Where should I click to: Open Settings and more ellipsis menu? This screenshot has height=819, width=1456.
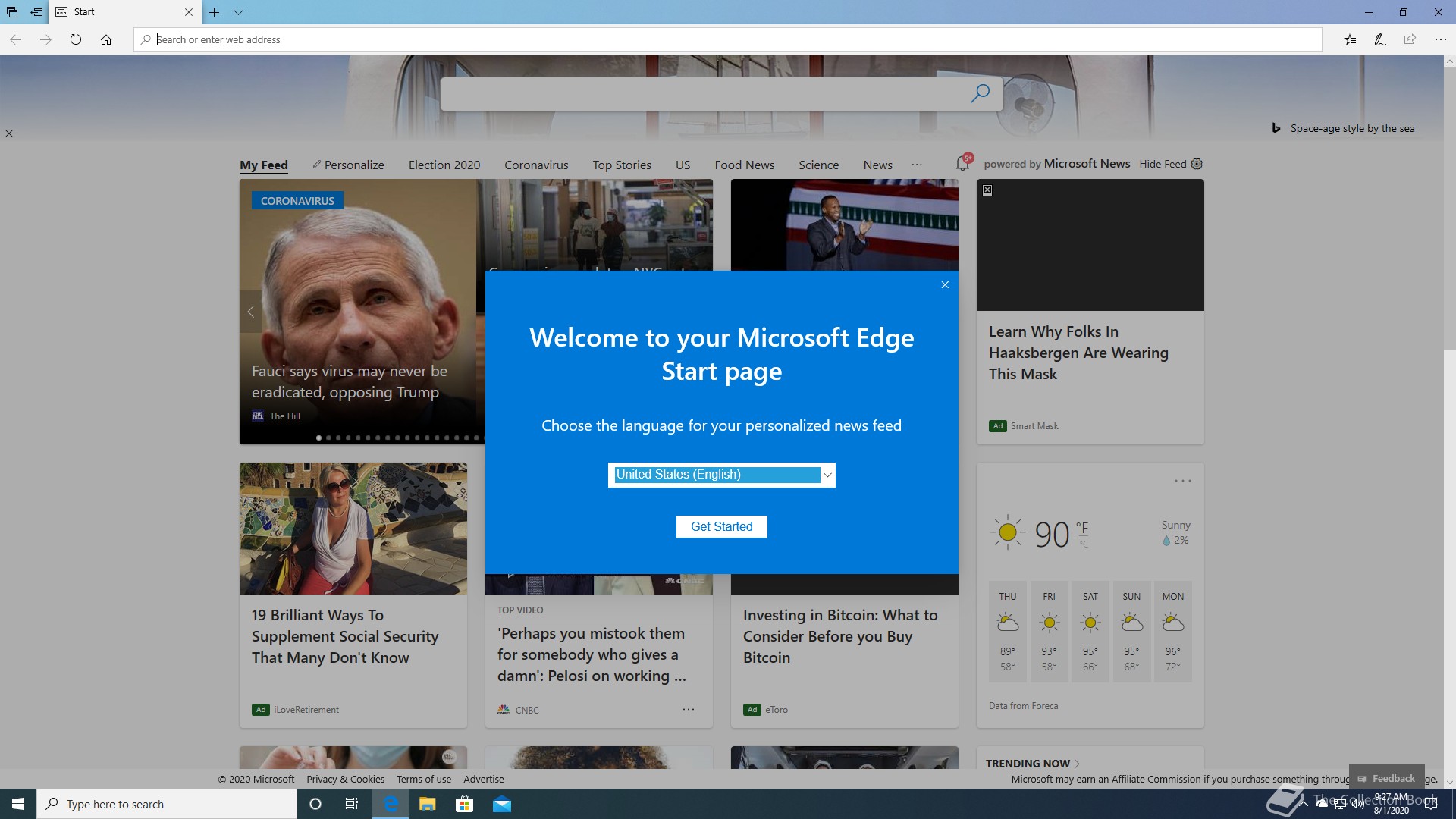pyautogui.click(x=1440, y=39)
